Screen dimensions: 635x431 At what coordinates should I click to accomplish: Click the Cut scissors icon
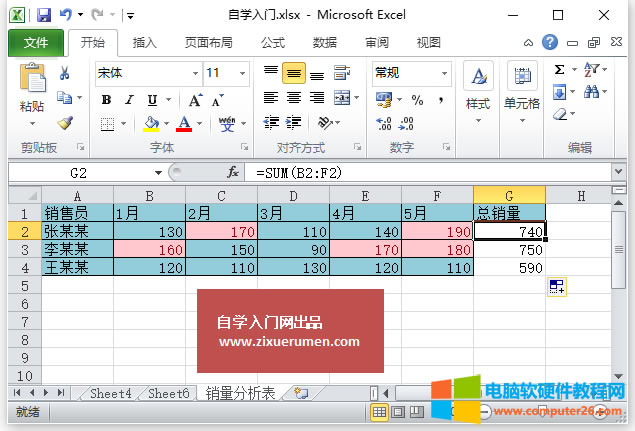click(x=65, y=73)
